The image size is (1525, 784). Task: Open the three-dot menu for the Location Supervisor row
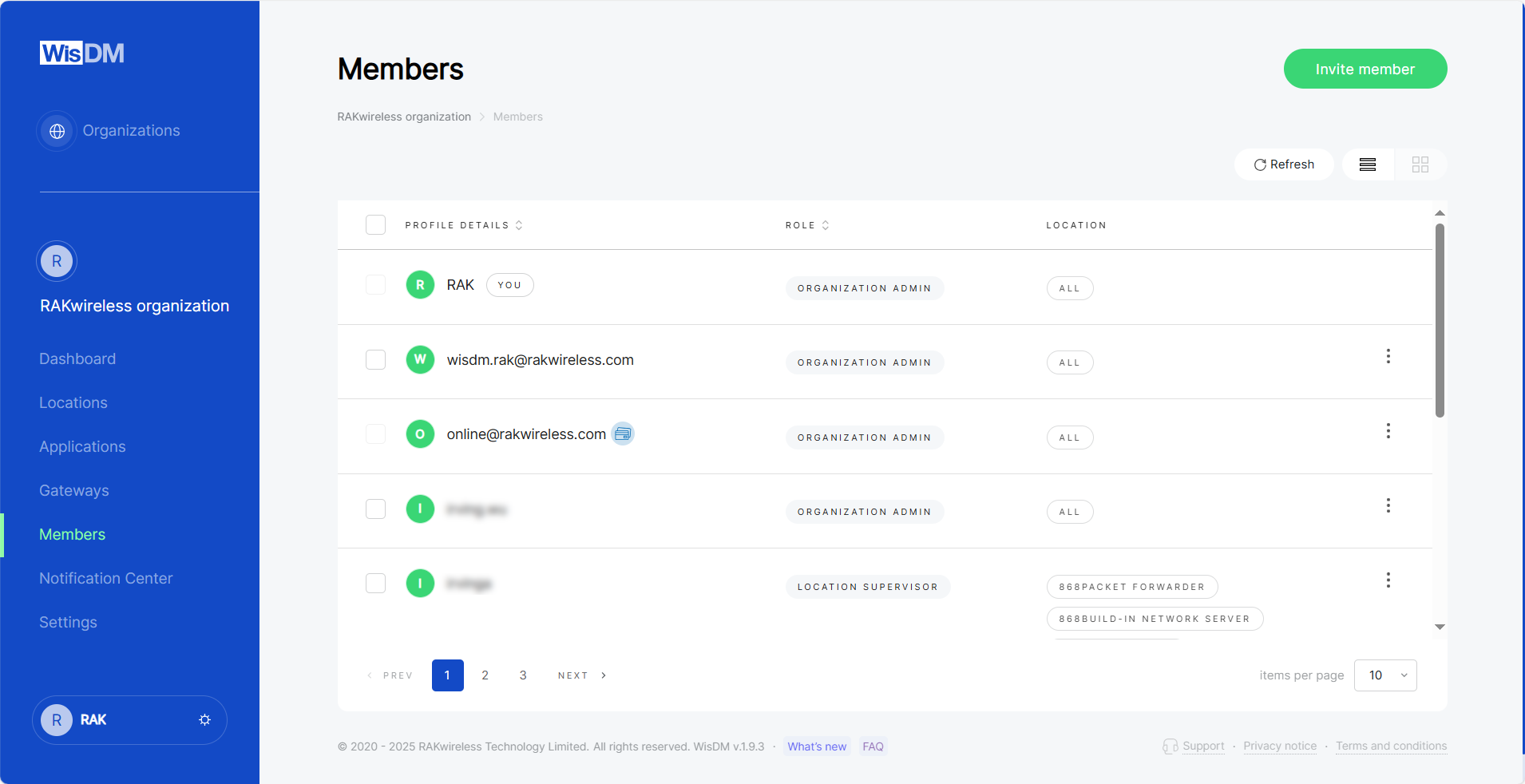tap(1388, 580)
